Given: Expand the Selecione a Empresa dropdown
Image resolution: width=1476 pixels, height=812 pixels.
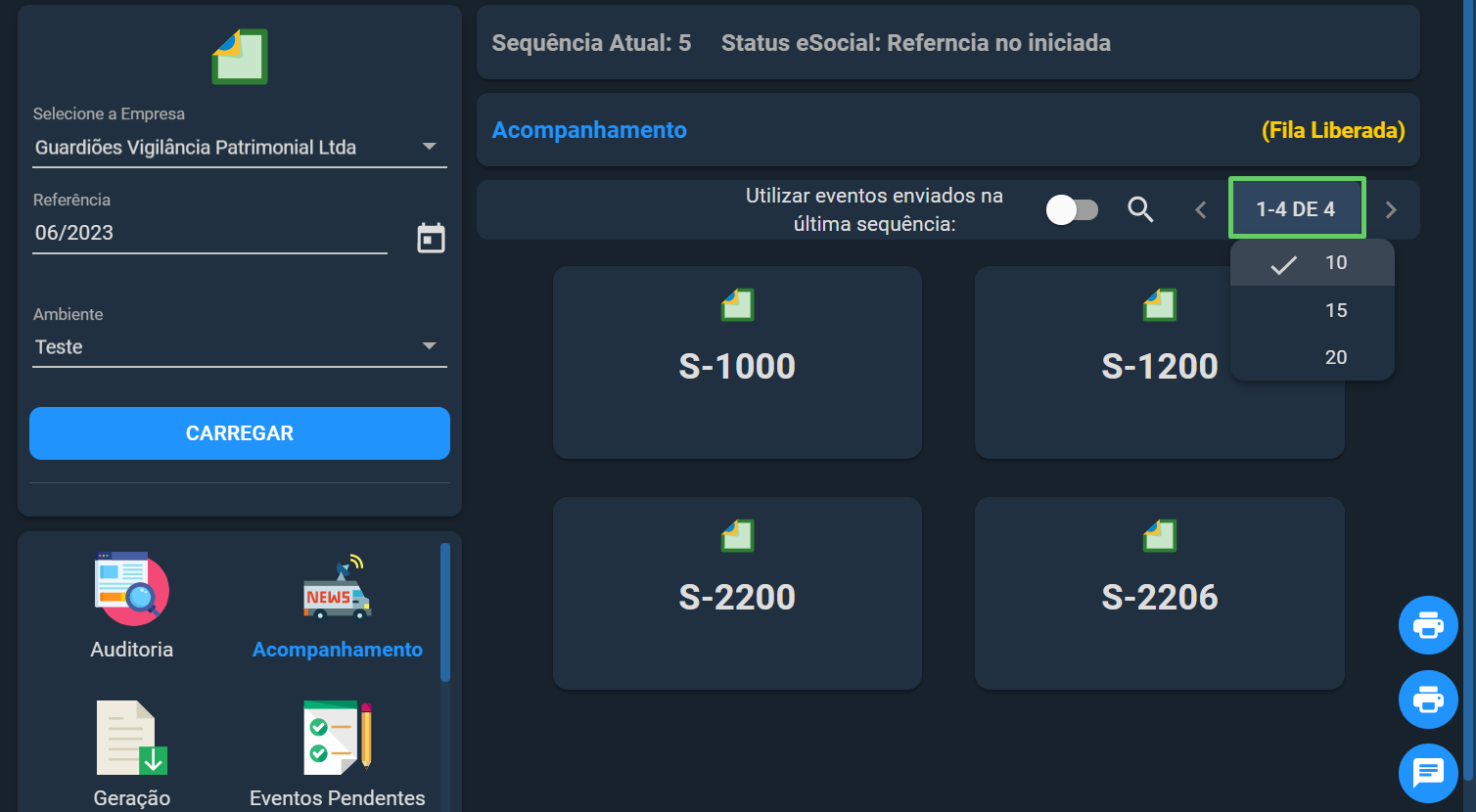Looking at the screenshot, I should point(240,148).
